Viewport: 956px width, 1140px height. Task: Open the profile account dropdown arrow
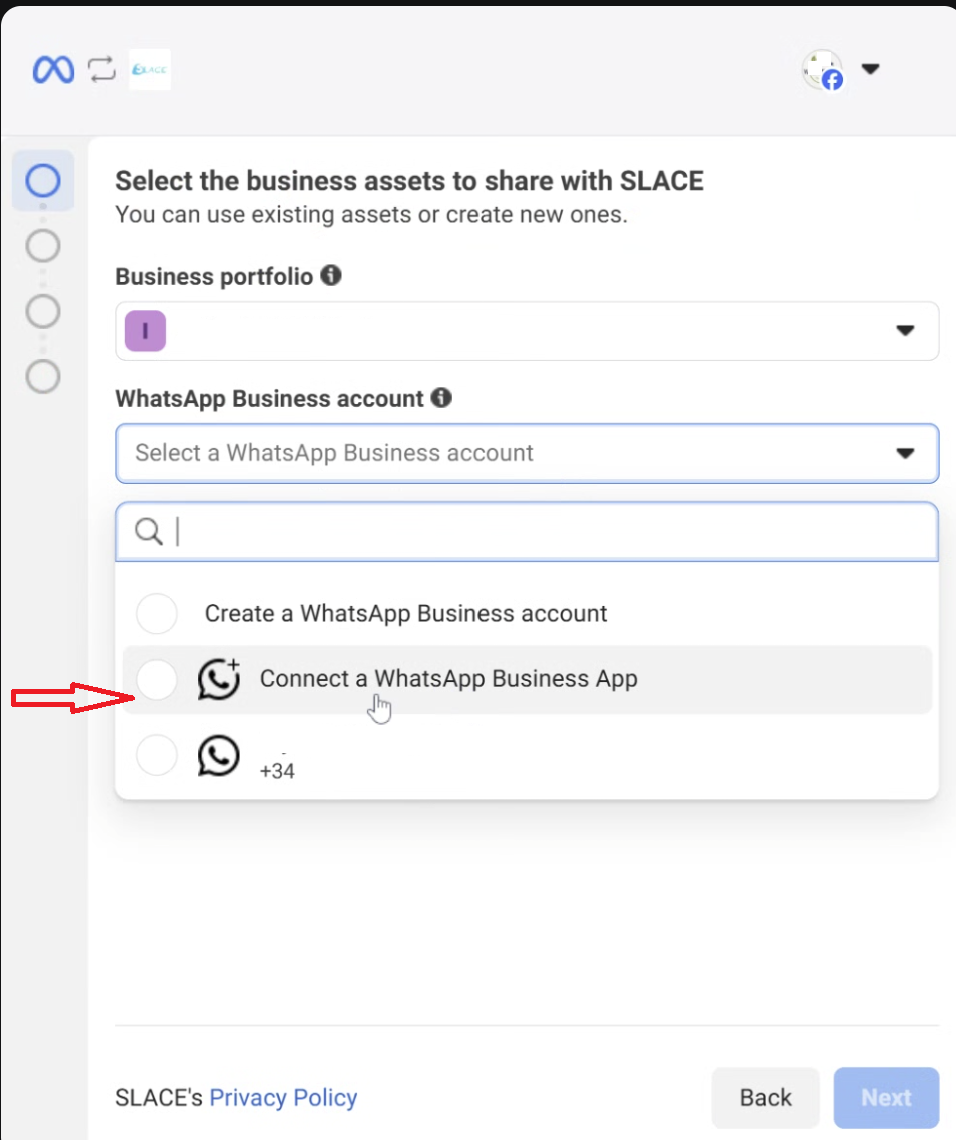(870, 70)
